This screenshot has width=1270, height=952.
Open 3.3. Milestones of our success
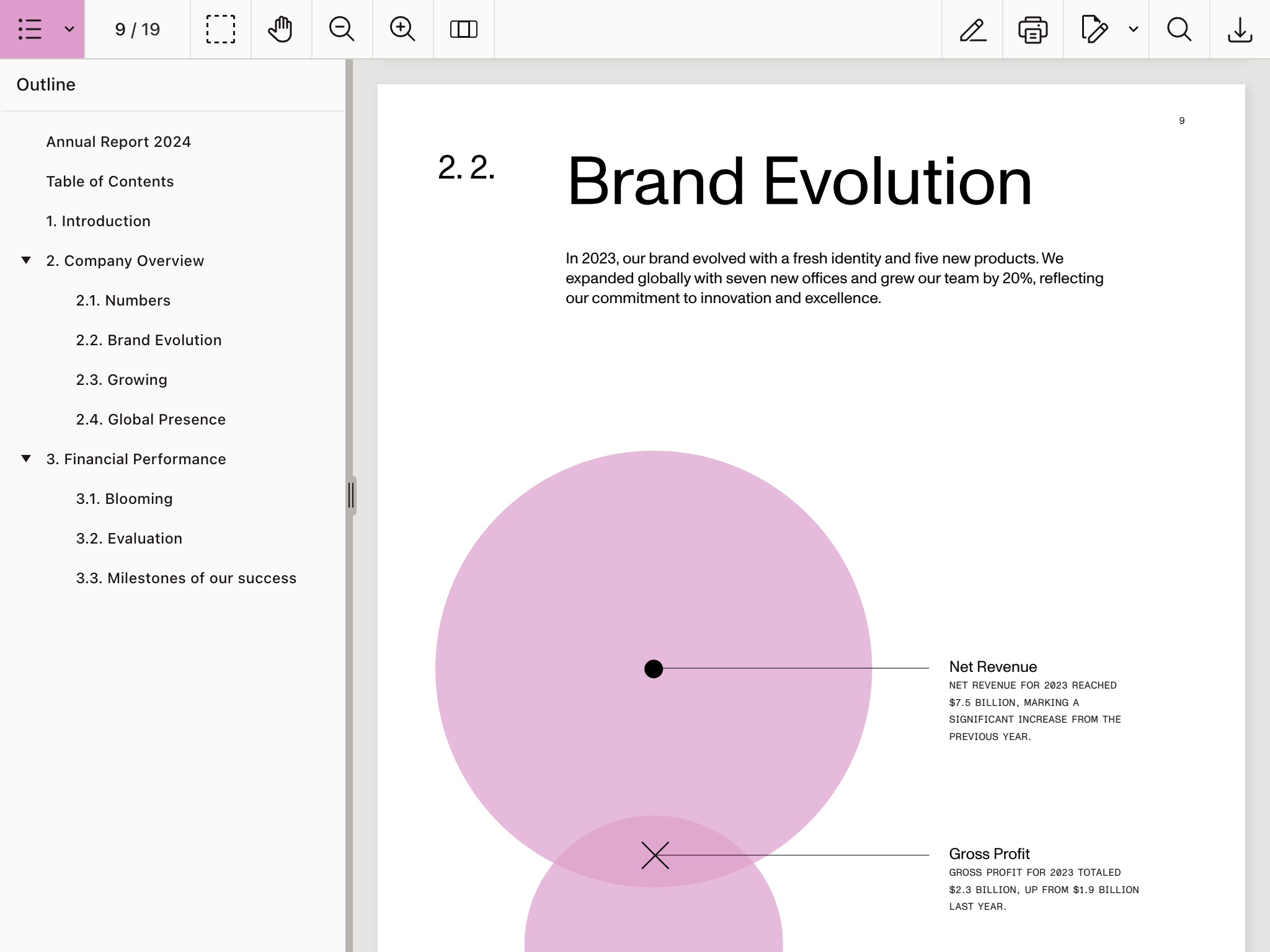coord(186,578)
